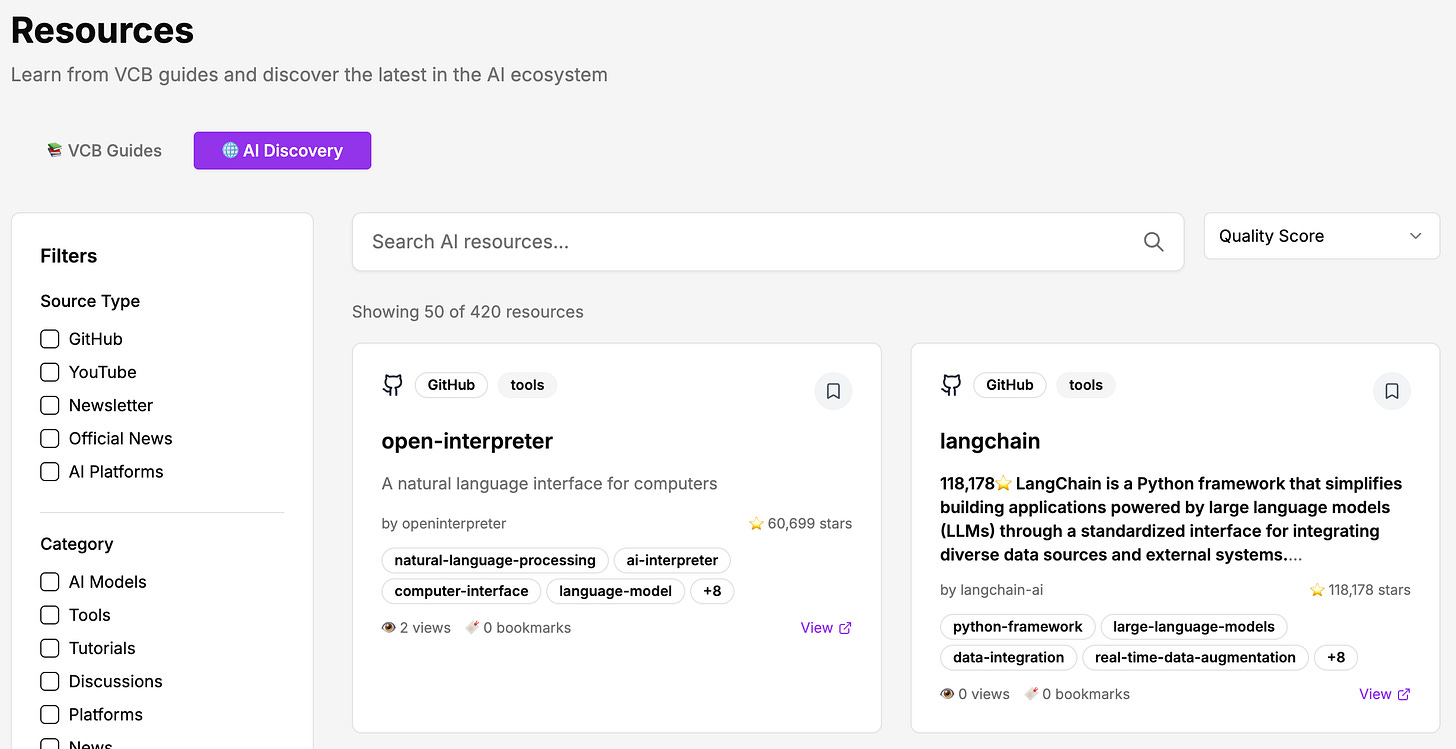Click the '2 views' count text

pyautogui.click(x=425, y=628)
